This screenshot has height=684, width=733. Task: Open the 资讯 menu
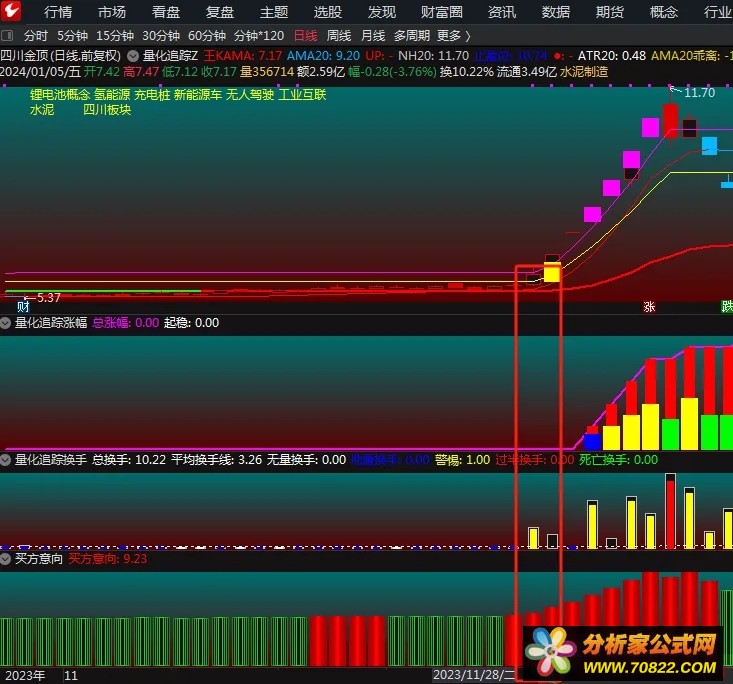502,12
